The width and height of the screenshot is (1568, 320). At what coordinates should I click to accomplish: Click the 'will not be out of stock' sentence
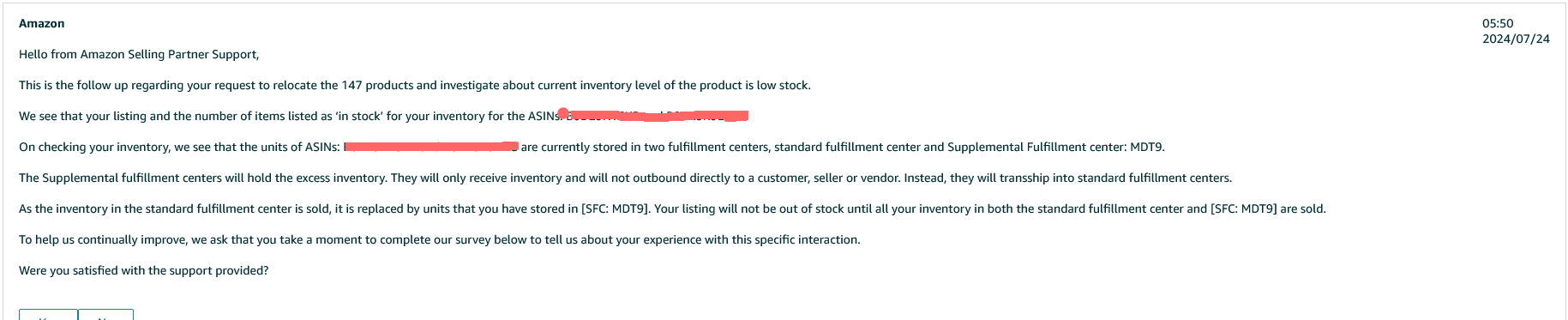[990, 208]
